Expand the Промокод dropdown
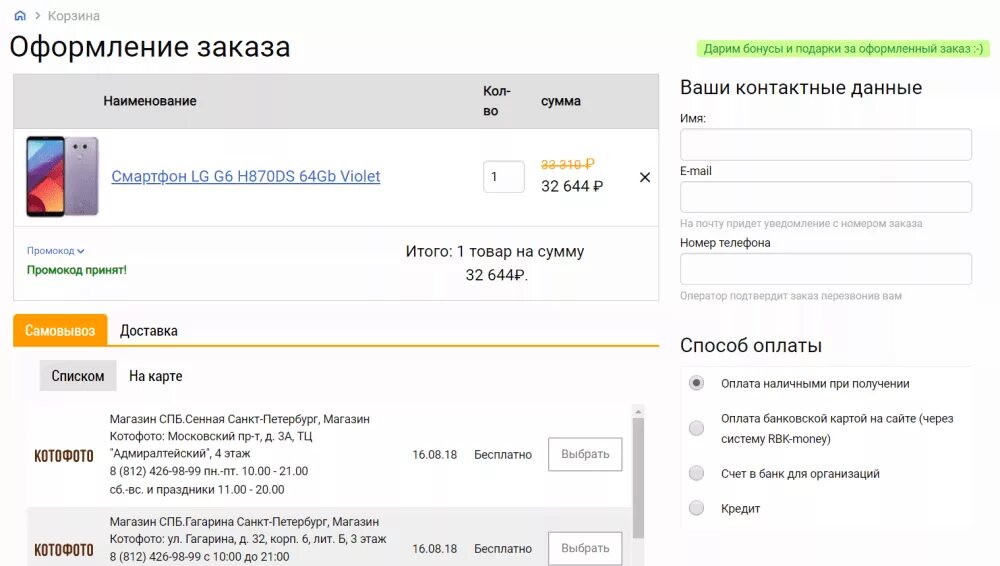 [x=55, y=251]
